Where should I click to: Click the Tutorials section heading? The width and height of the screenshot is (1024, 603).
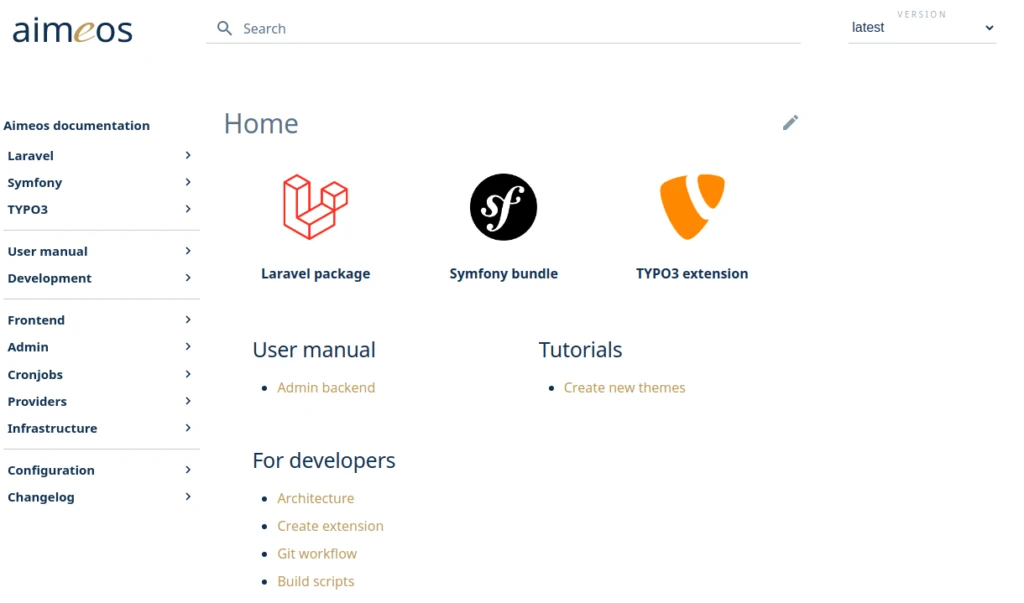[580, 350]
